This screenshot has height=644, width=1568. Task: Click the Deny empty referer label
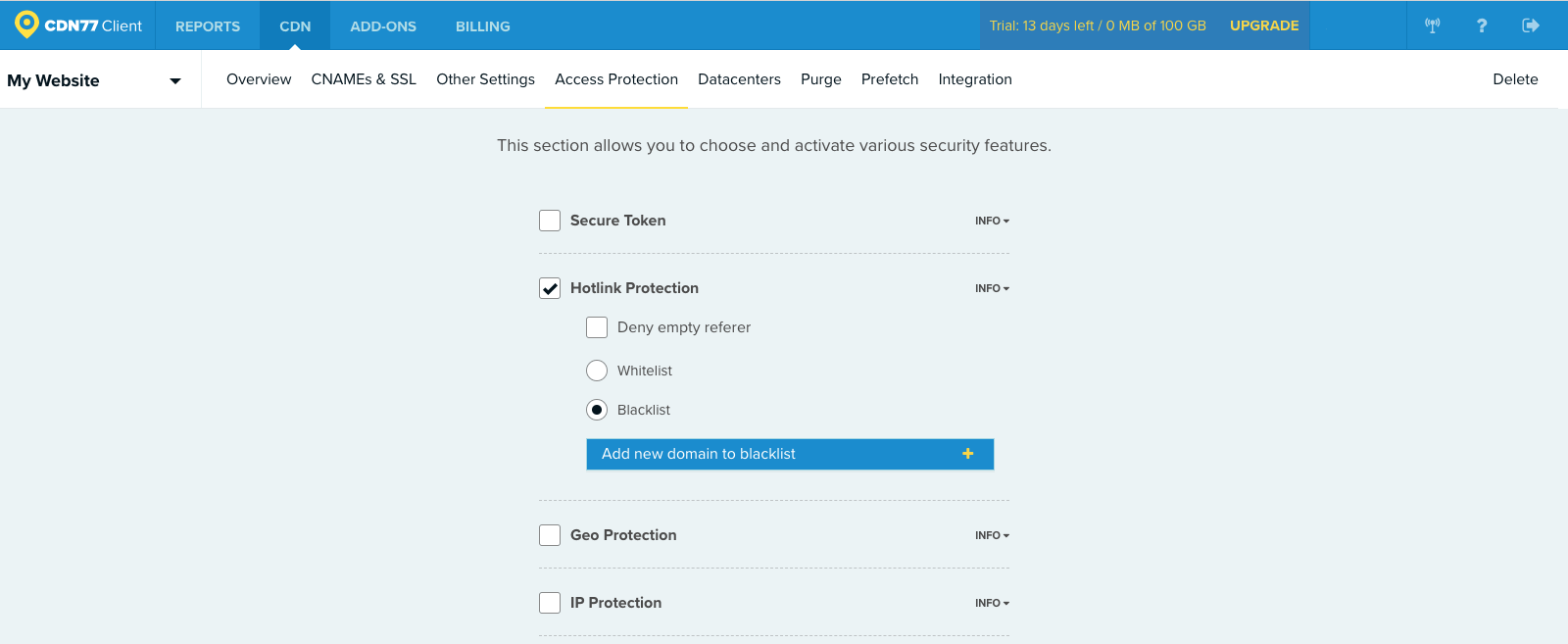click(684, 327)
